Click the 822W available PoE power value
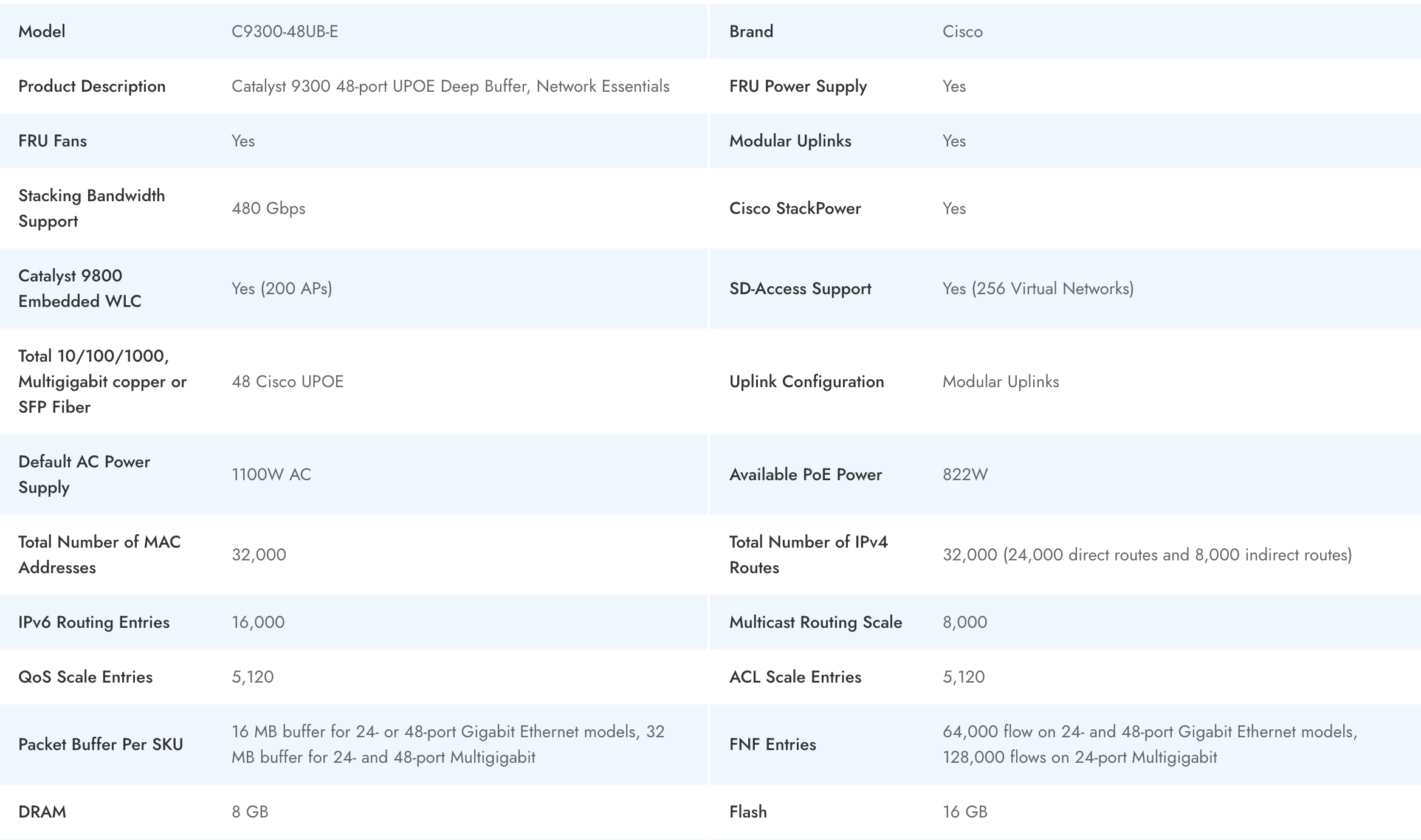 pos(965,475)
